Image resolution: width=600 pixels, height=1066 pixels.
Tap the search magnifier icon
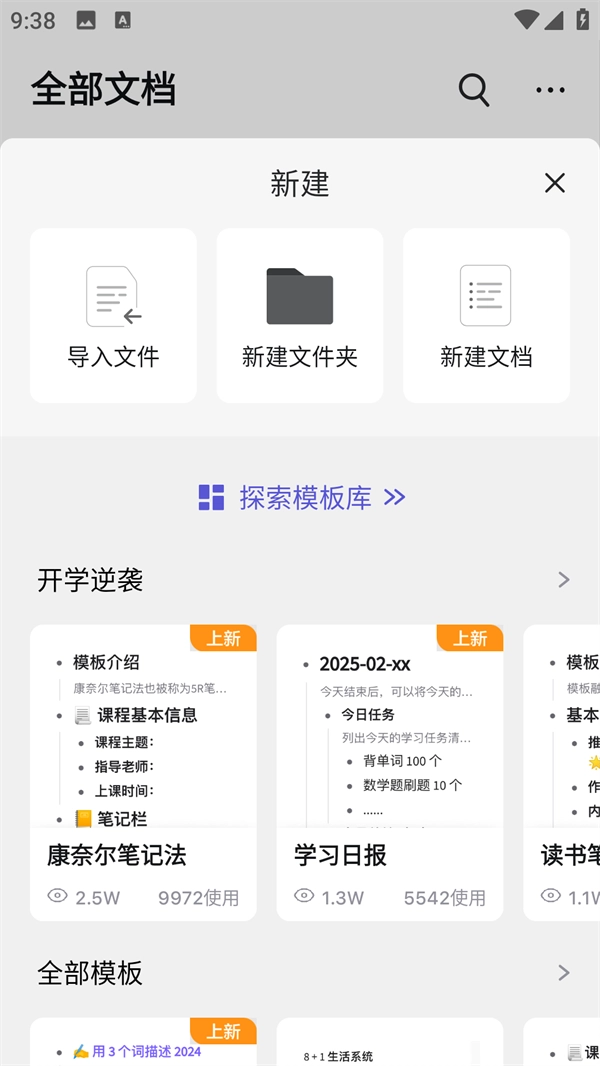[473, 90]
